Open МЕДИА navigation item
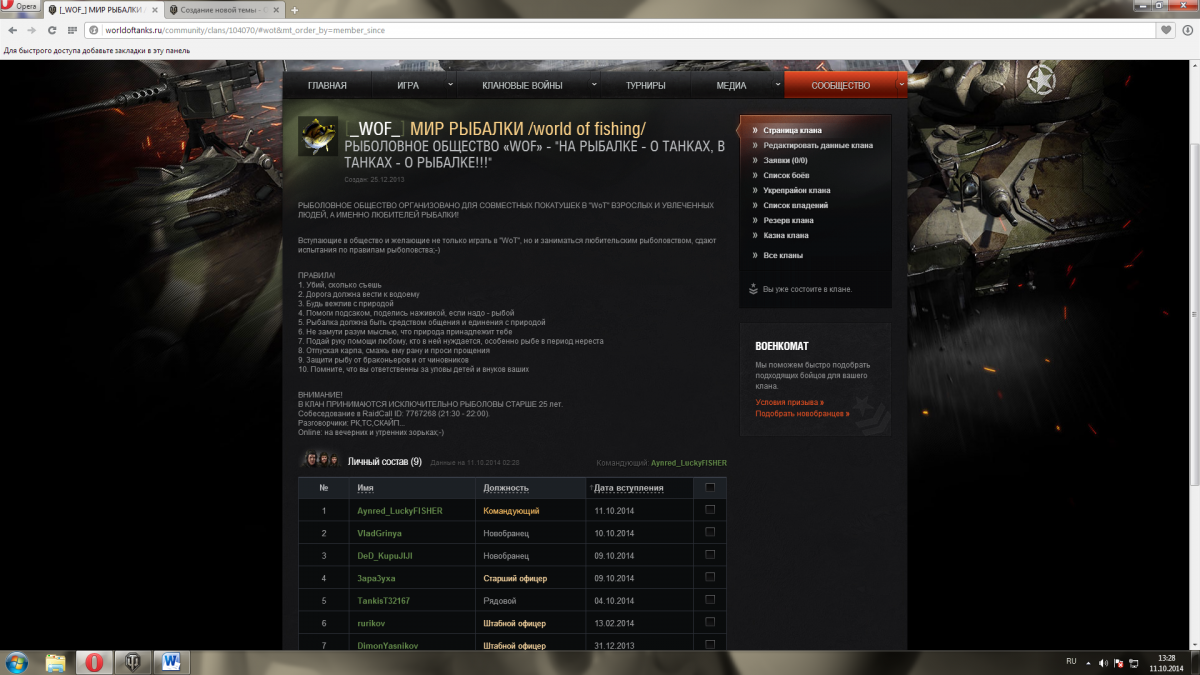 coord(731,86)
